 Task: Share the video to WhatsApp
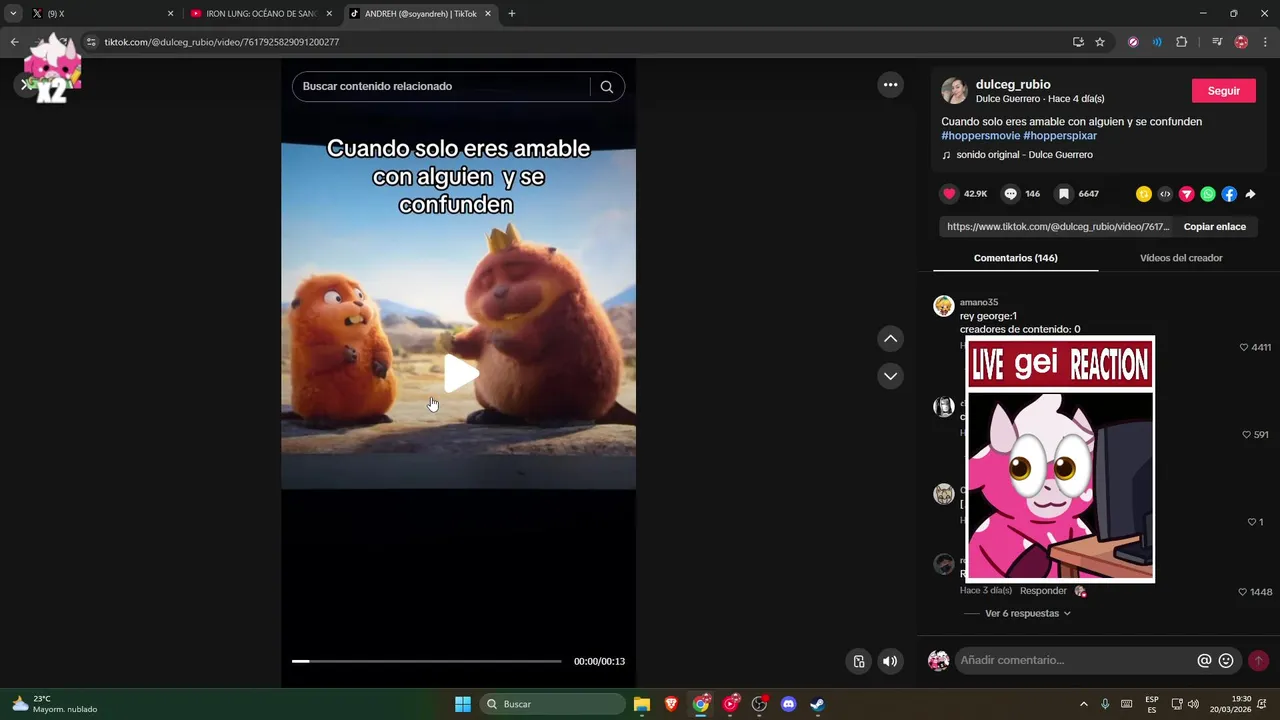pyautogui.click(x=1208, y=194)
